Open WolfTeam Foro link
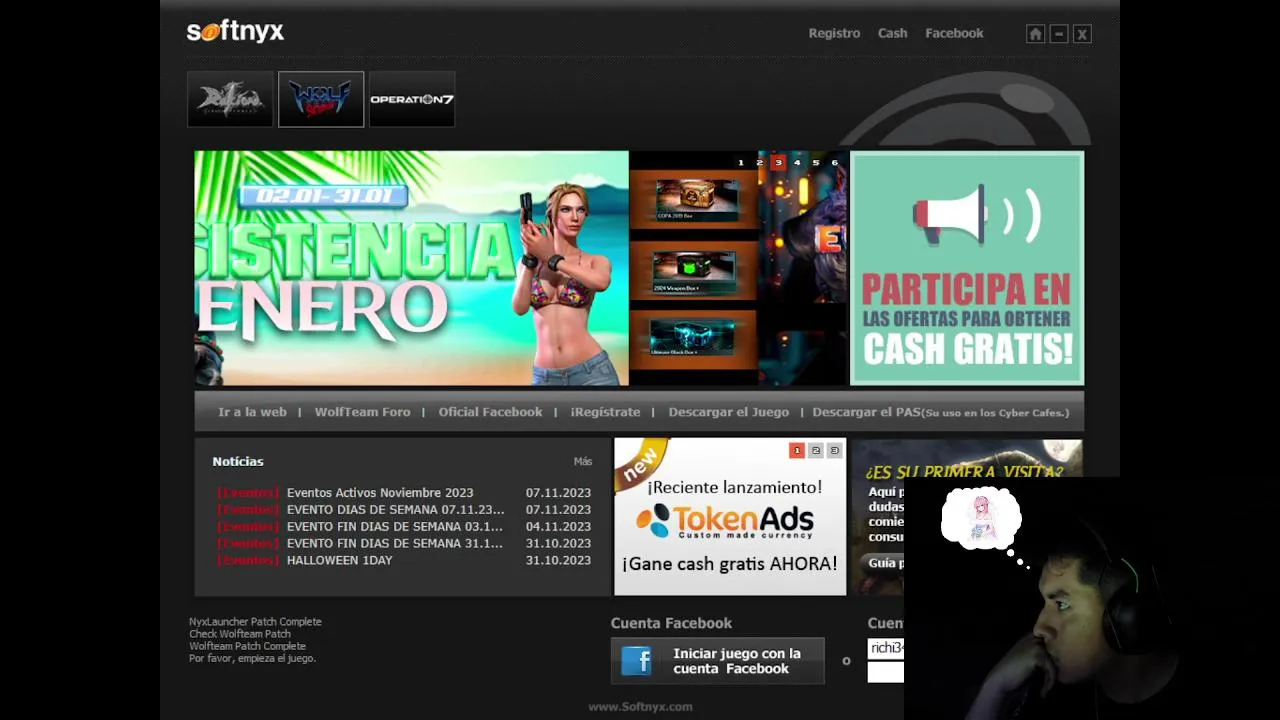The image size is (1280, 720). coord(362,412)
